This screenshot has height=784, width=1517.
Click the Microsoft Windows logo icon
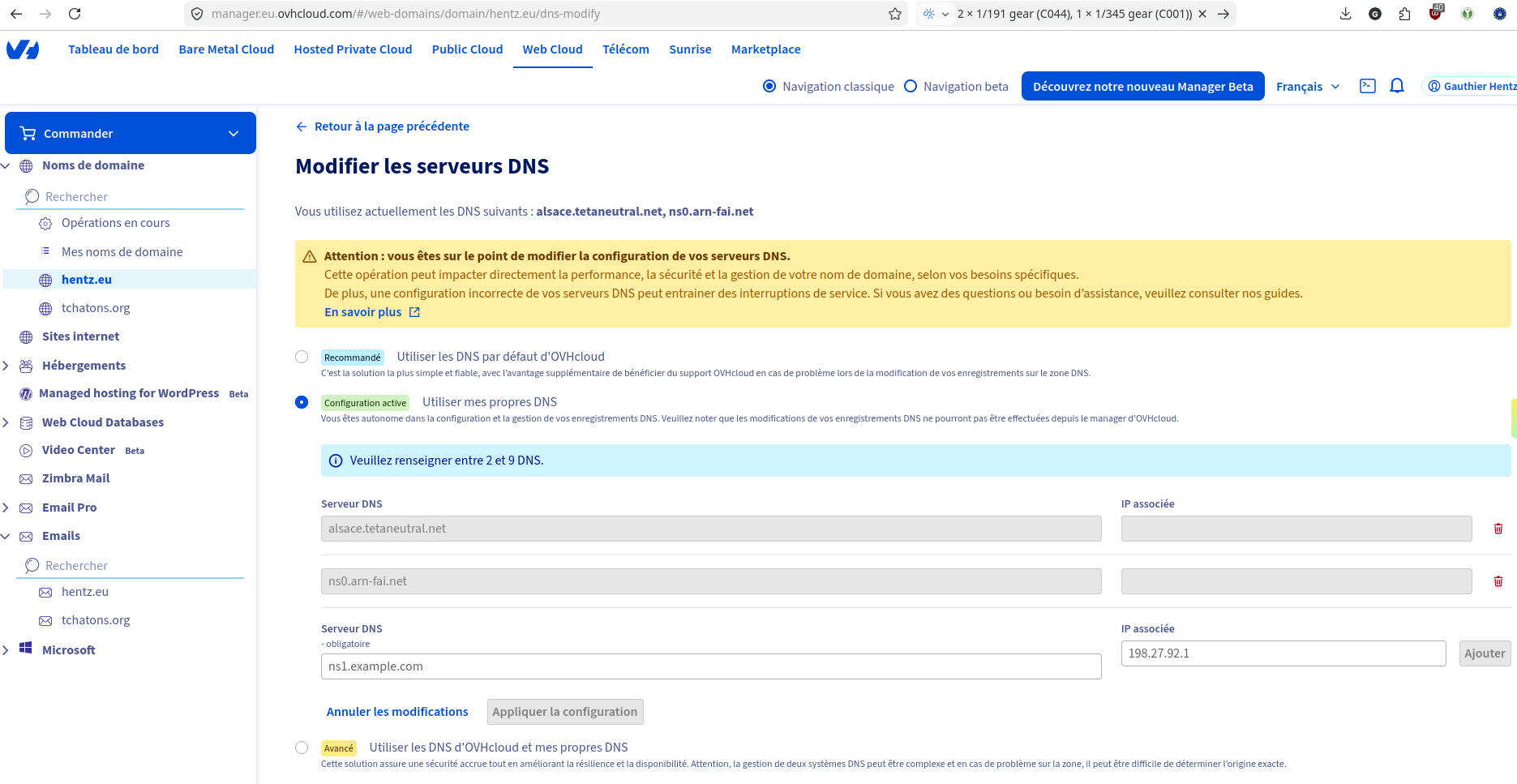point(26,648)
